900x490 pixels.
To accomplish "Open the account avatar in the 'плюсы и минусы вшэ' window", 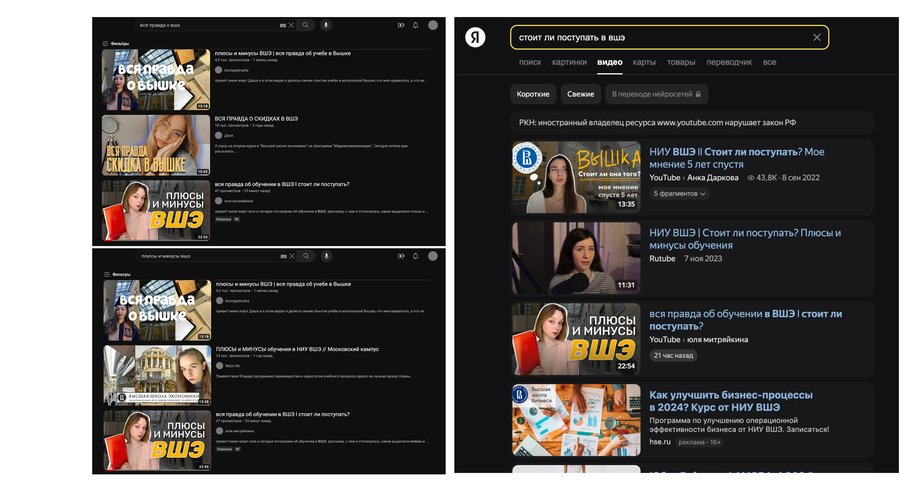I will click(433, 256).
